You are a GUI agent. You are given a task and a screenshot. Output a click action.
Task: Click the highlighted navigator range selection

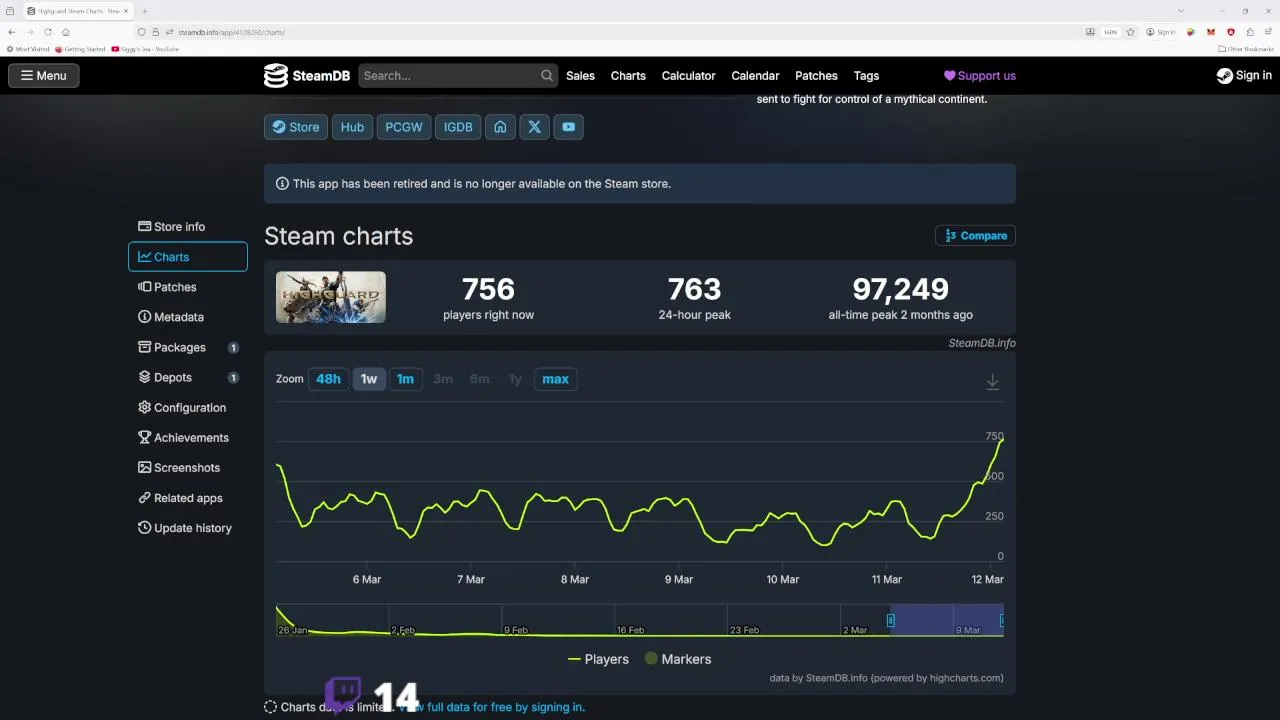pyautogui.click(x=946, y=620)
